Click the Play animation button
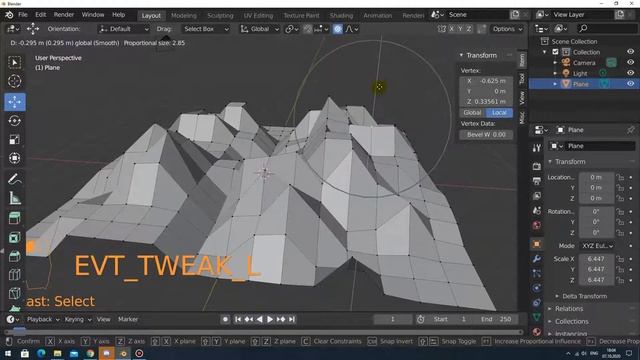The width and height of the screenshot is (640, 360). [270, 319]
